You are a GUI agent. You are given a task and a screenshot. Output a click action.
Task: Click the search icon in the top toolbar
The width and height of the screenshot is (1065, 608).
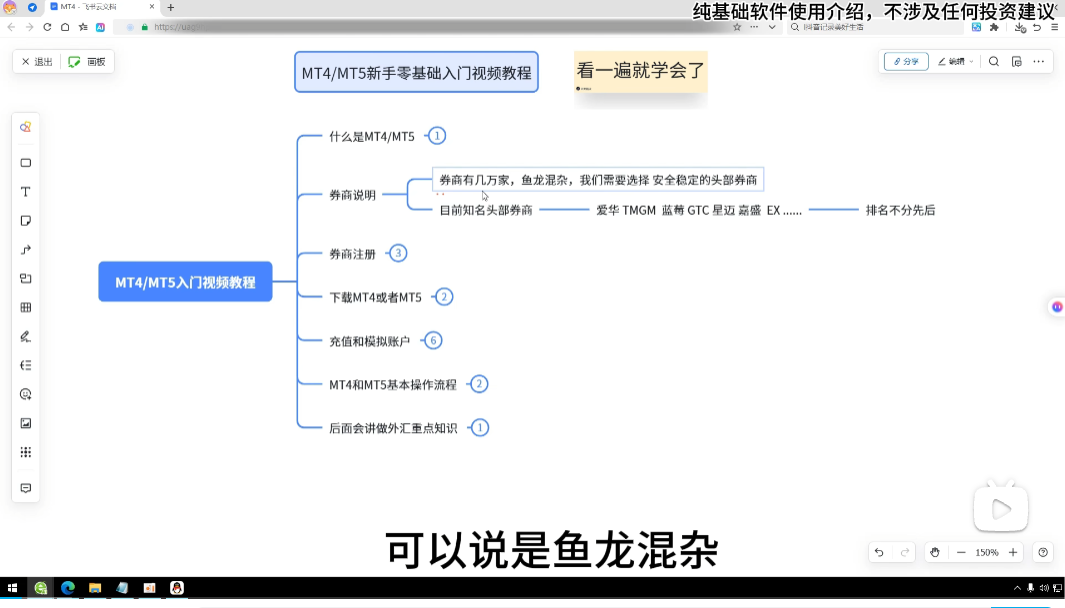(994, 61)
